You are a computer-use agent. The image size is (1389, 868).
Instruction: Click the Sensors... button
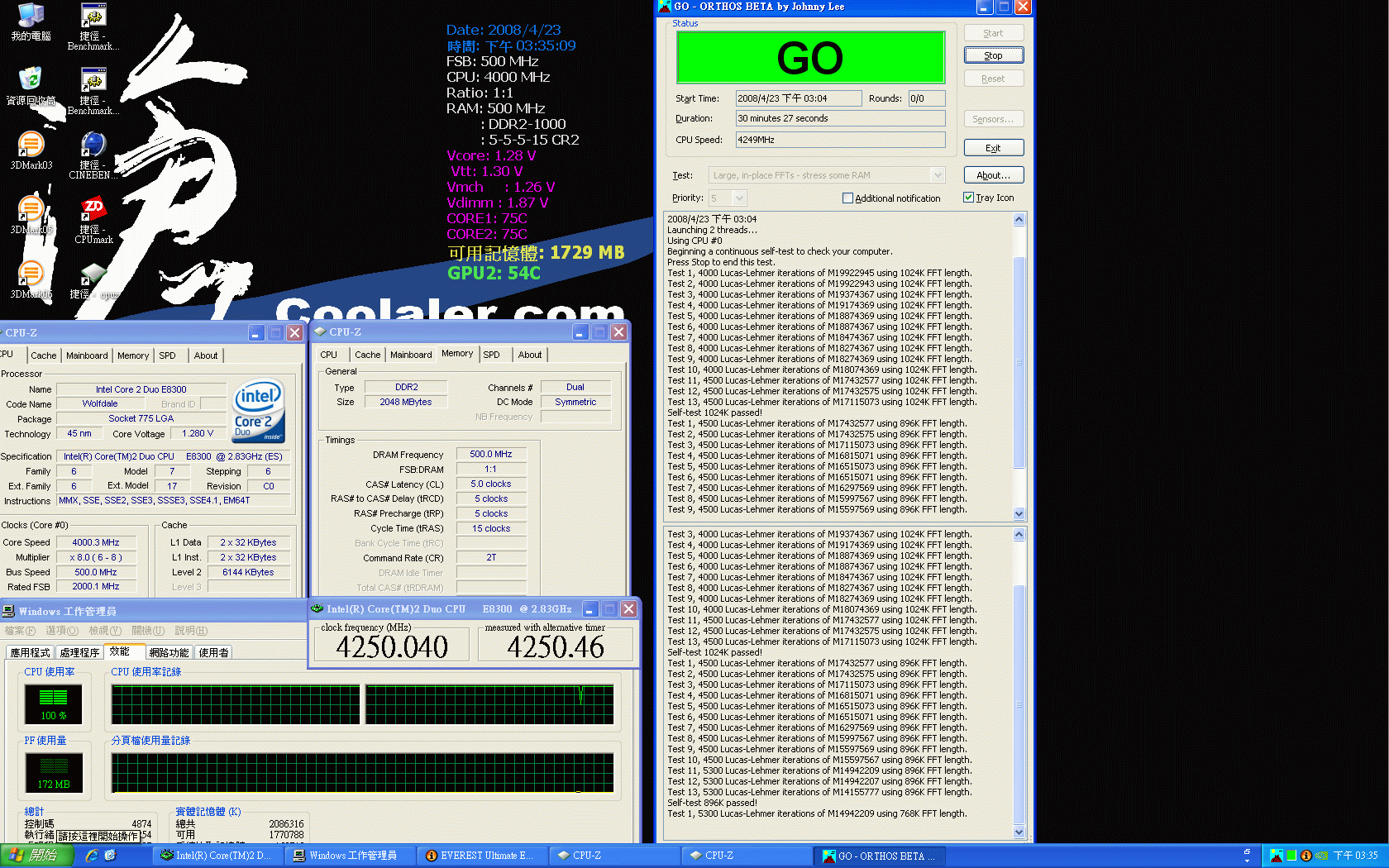(994, 119)
